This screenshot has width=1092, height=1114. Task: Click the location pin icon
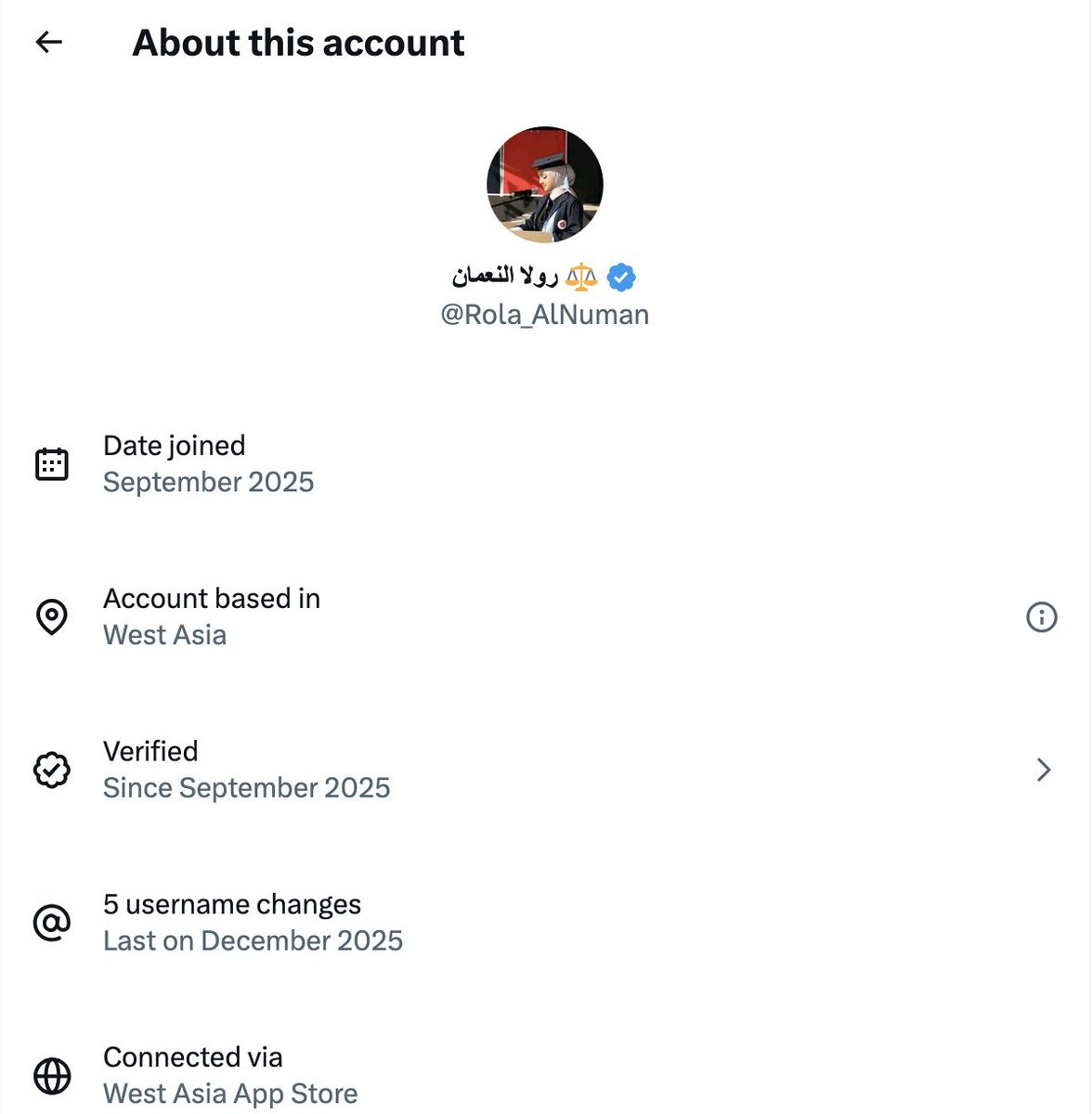coord(52,616)
